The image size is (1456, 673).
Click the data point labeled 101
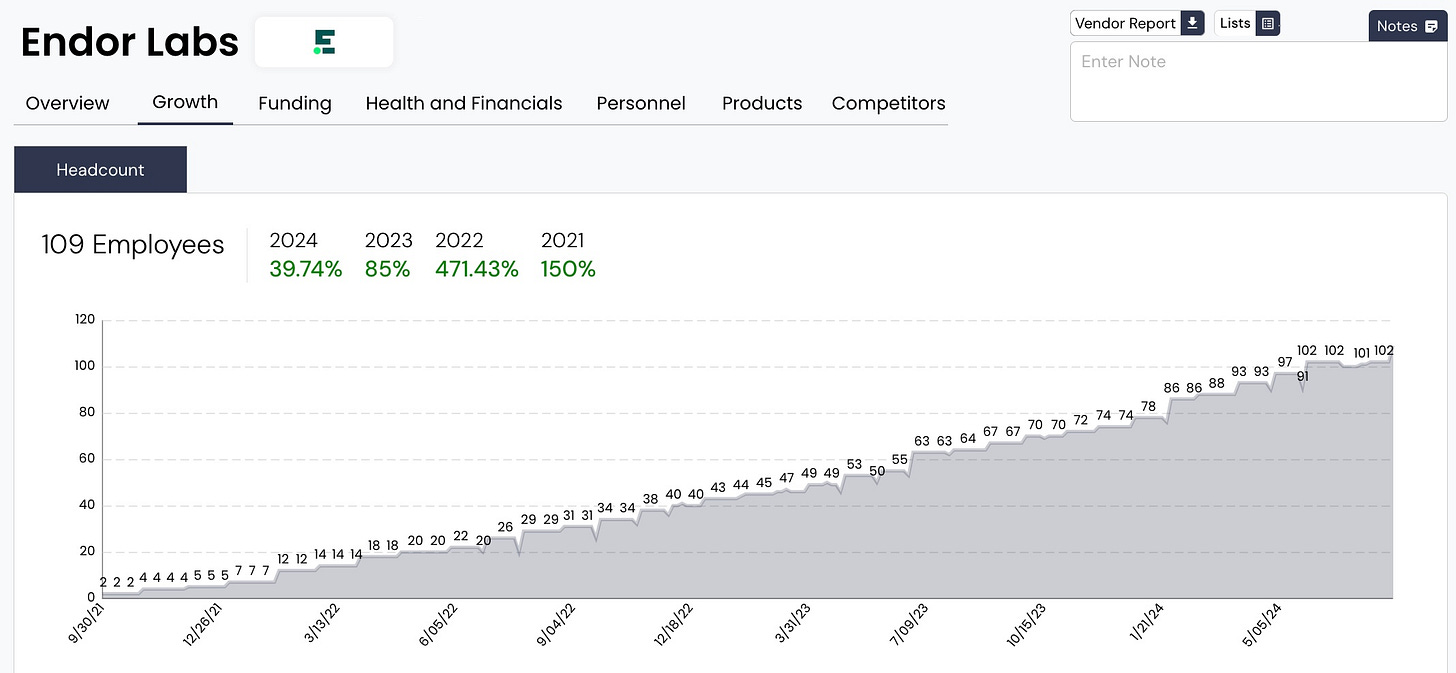[1361, 352]
